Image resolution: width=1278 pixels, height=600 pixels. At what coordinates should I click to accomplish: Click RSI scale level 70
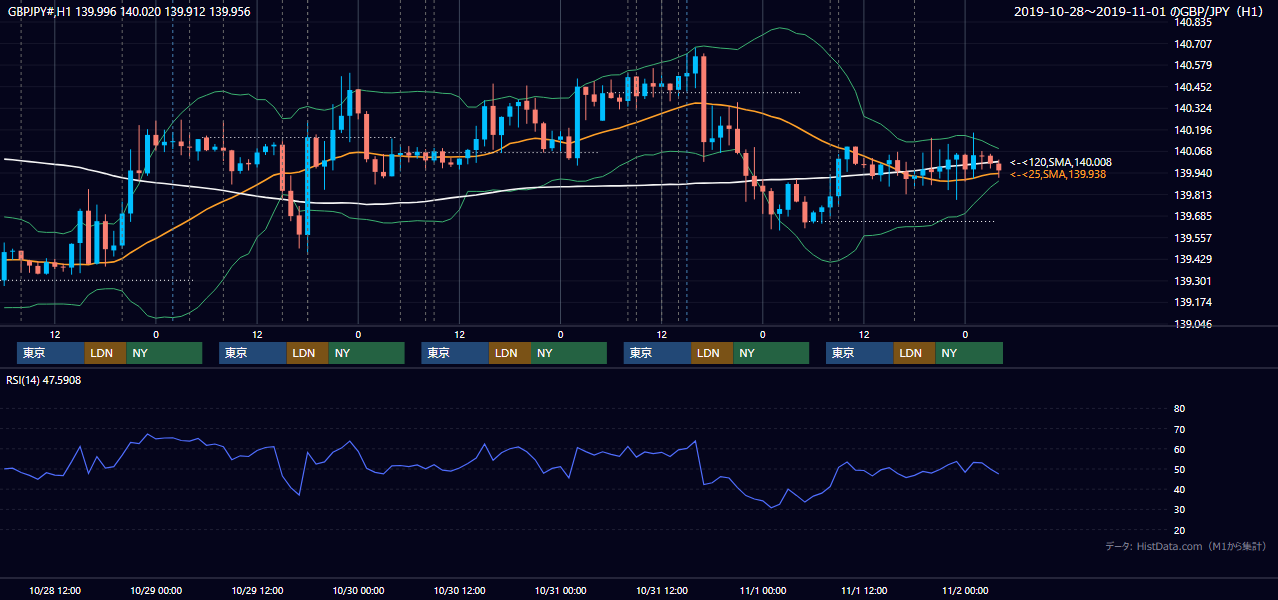1179,429
